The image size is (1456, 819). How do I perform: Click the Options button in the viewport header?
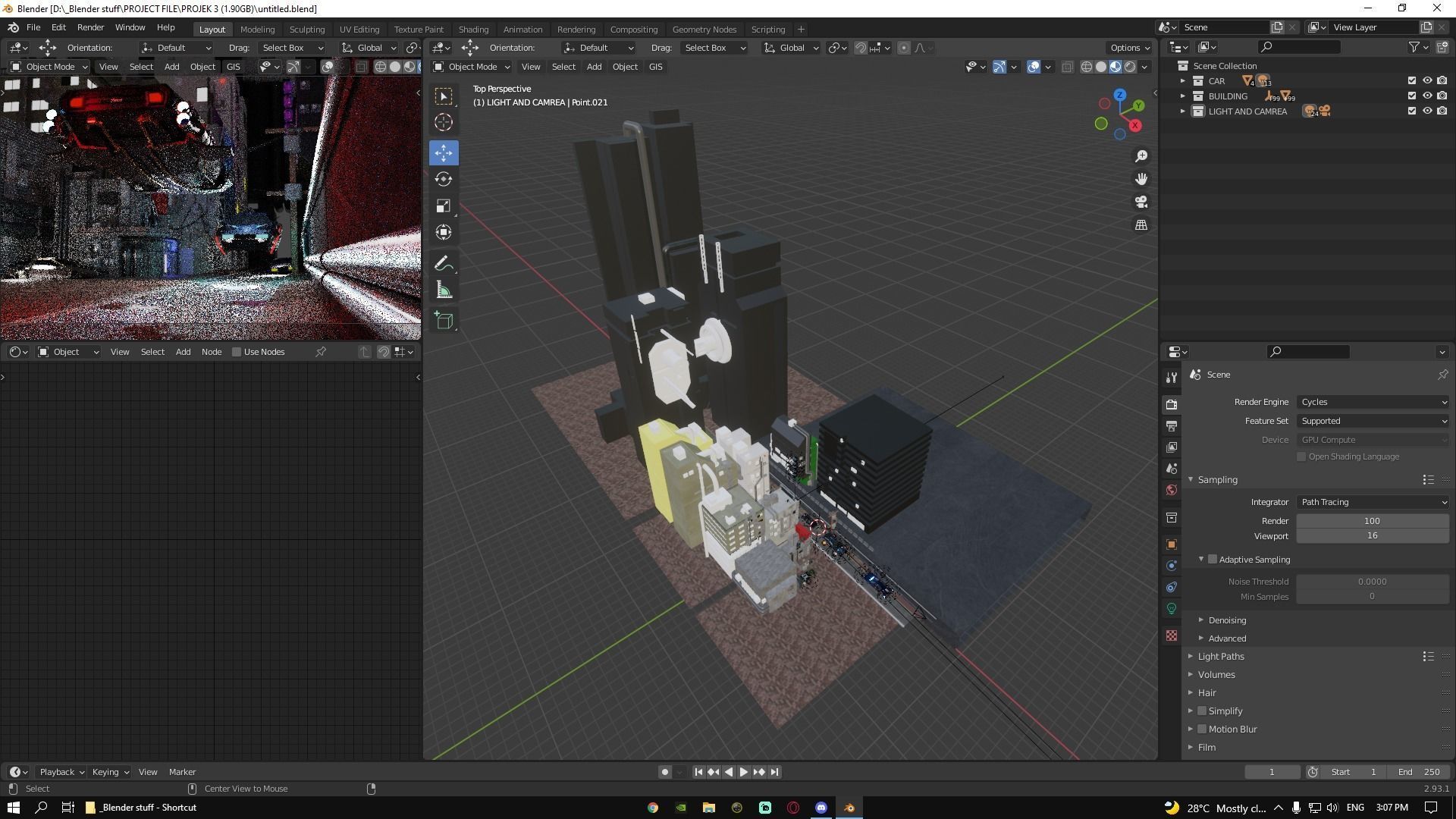pos(1129,48)
